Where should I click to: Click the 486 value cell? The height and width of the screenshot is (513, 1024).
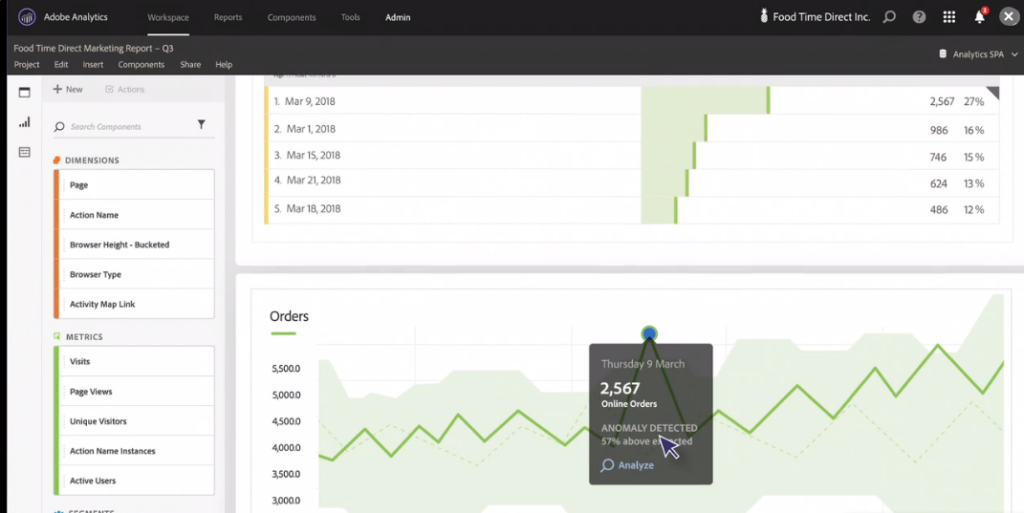click(x=938, y=210)
